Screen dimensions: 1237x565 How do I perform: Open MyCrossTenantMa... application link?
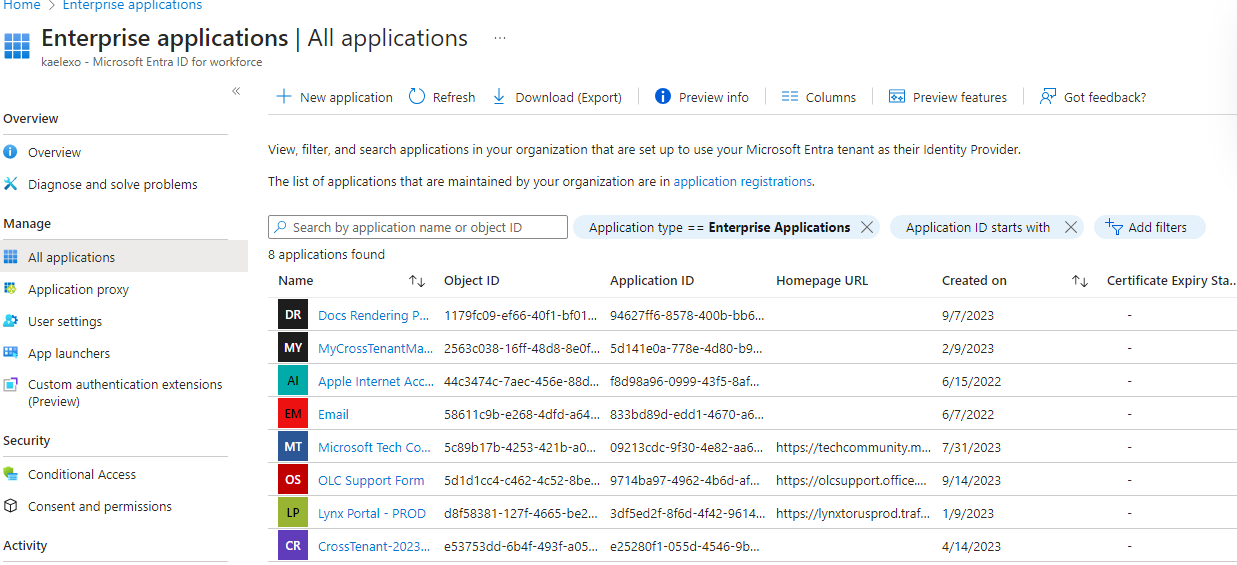[376, 348]
